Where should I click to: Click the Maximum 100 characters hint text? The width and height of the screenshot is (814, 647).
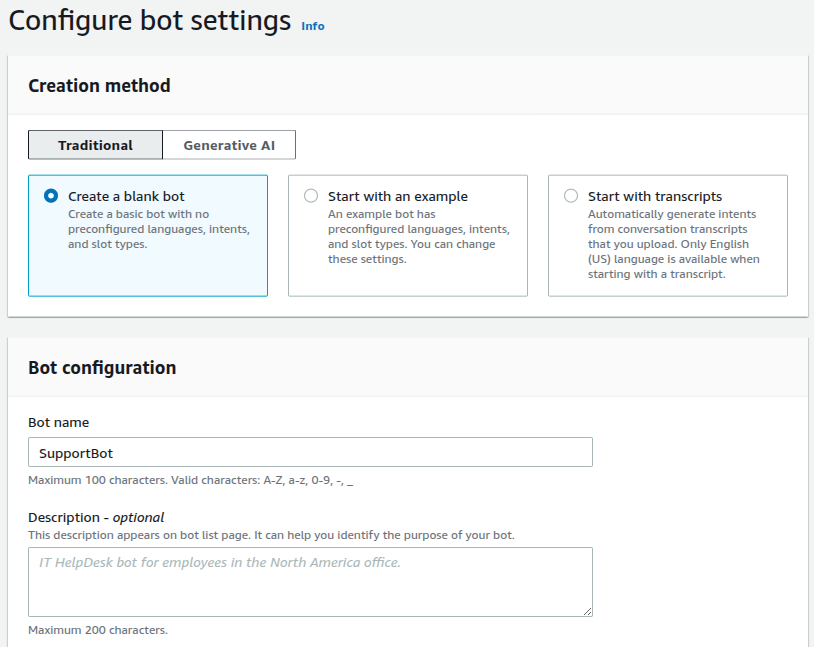[191, 480]
